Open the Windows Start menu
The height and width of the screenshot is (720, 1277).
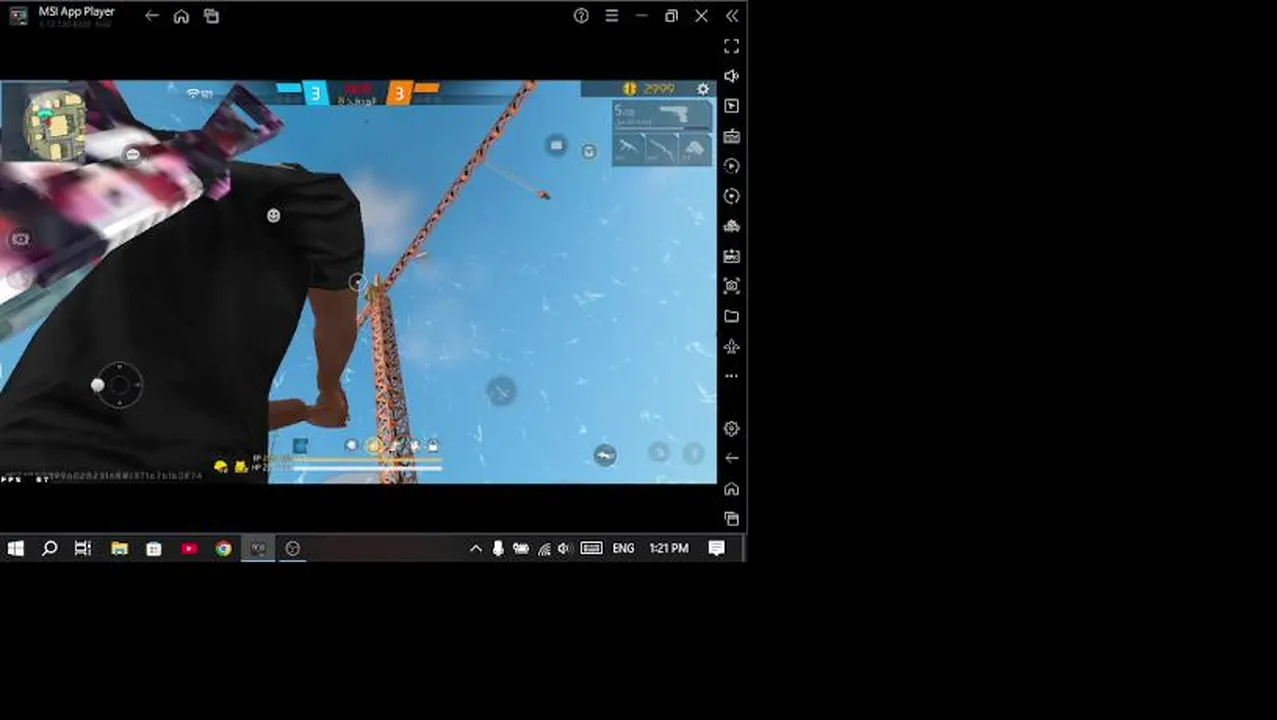pyautogui.click(x=15, y=548)
